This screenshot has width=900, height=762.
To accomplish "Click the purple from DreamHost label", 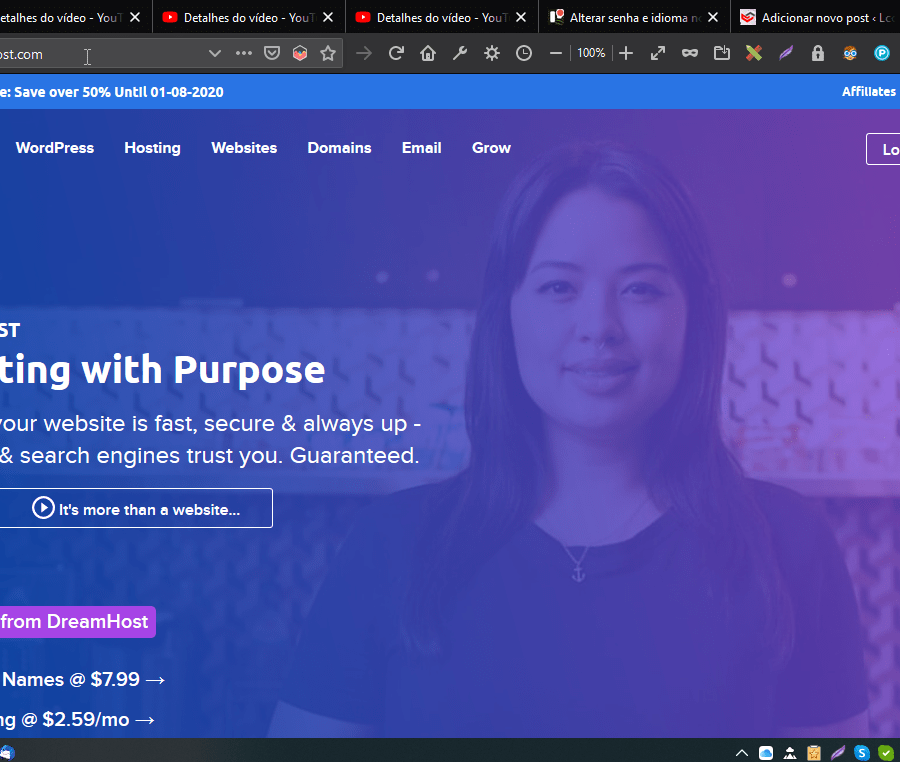I will (77, 621).
